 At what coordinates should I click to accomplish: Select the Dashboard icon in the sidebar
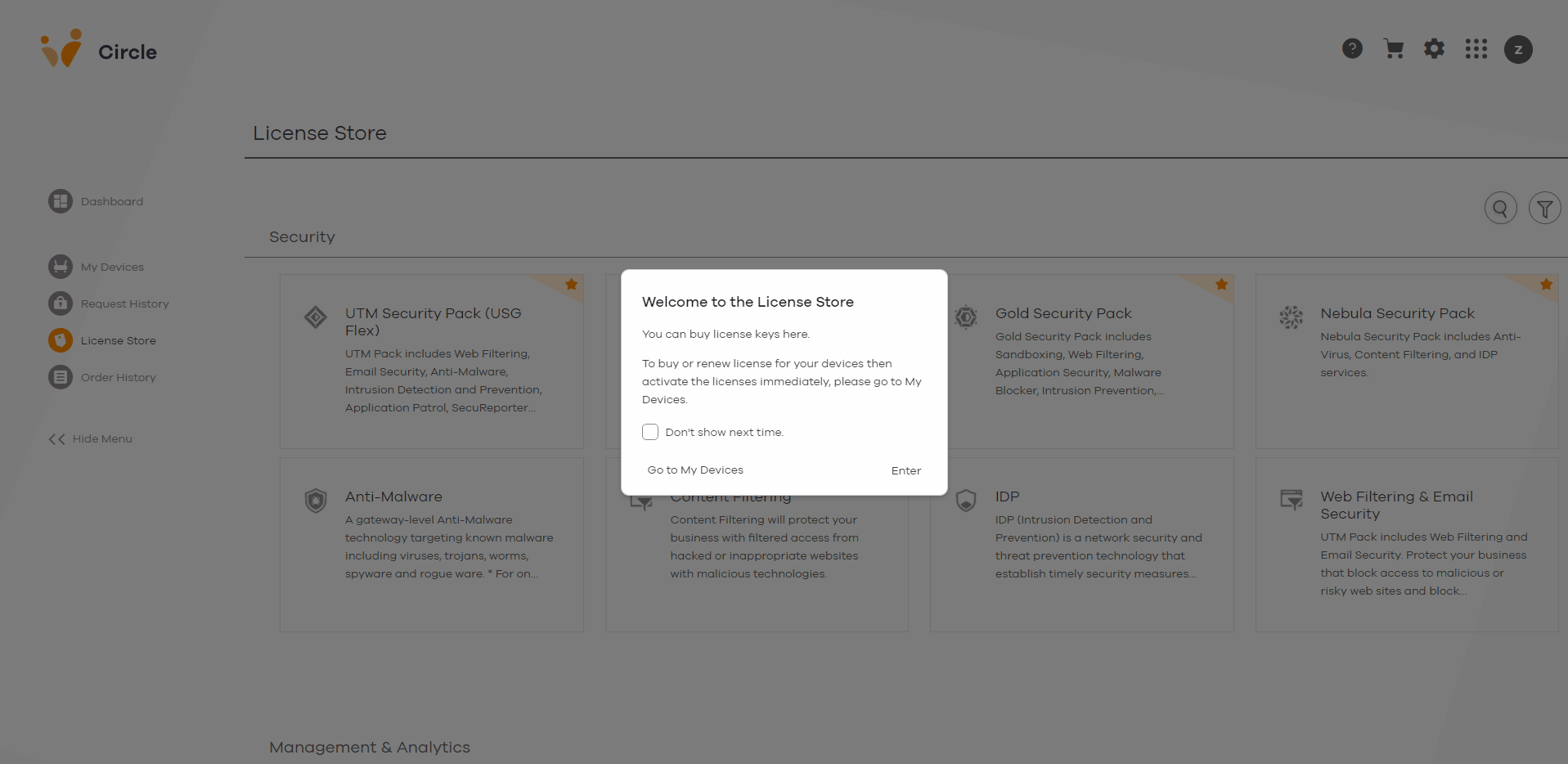tap(61, 200)
